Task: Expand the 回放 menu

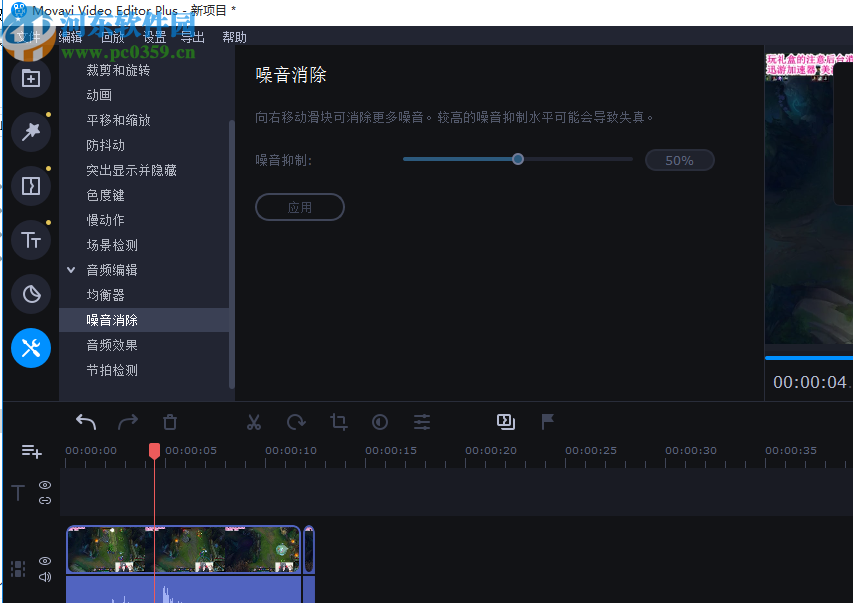Action: coord(113,36)
